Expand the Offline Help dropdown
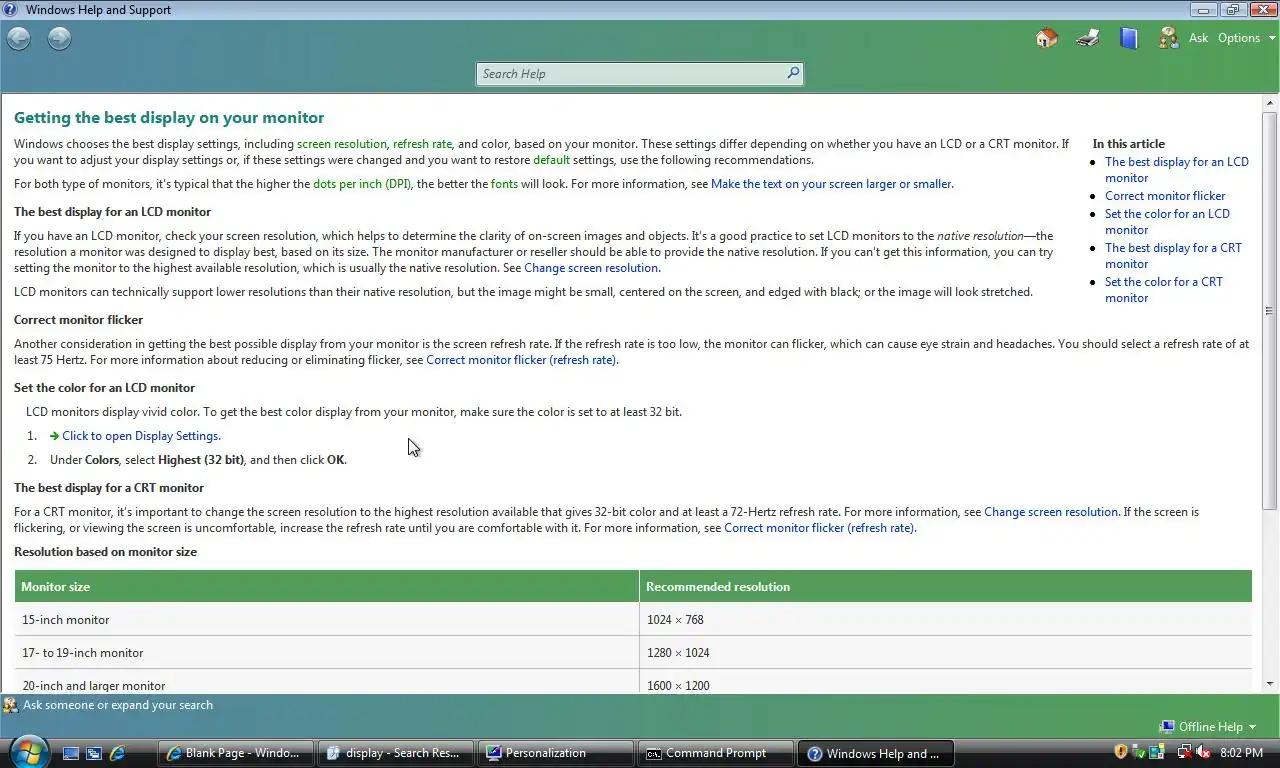1280x768 pixels. 1208,727
